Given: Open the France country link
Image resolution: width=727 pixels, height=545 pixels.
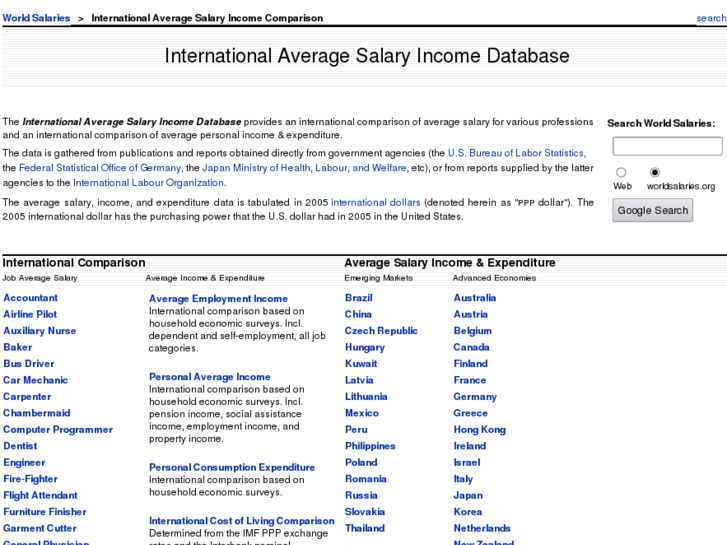Looking at the screenshot, I should click(x=470, y=380).
